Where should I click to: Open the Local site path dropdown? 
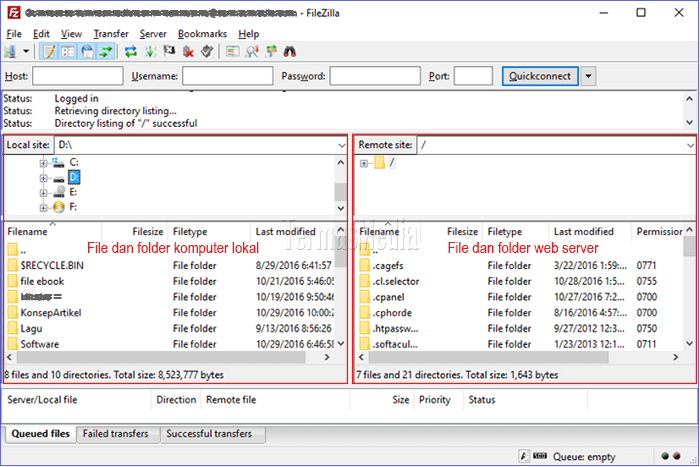point(342,145)
